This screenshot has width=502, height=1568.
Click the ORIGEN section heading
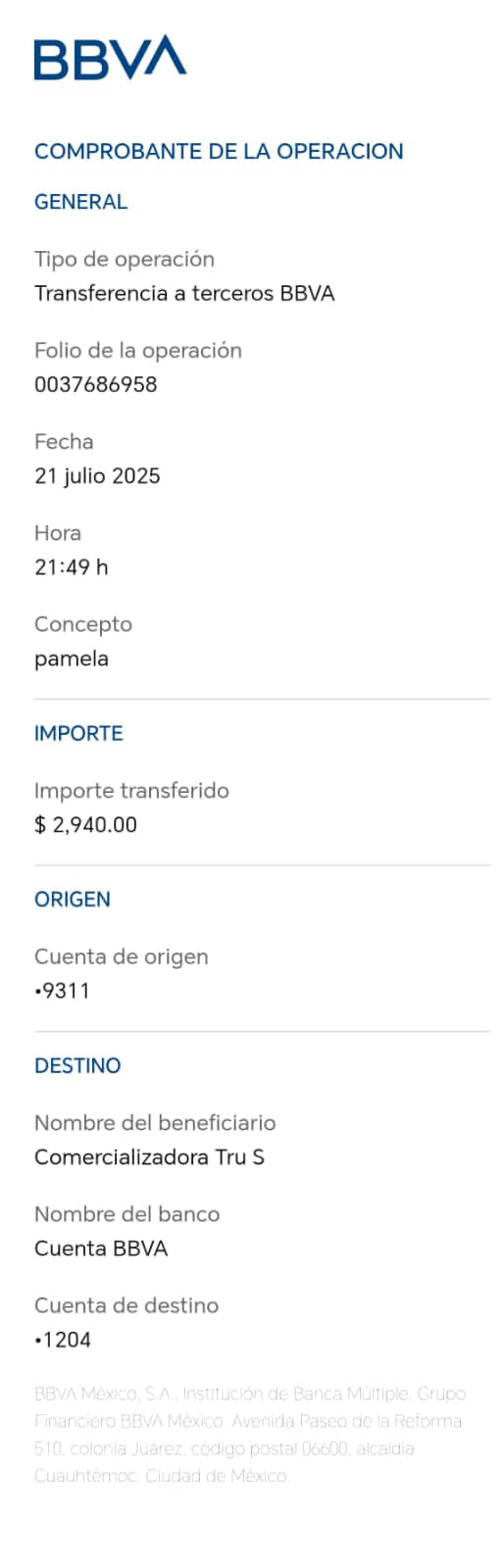(73, 900)
